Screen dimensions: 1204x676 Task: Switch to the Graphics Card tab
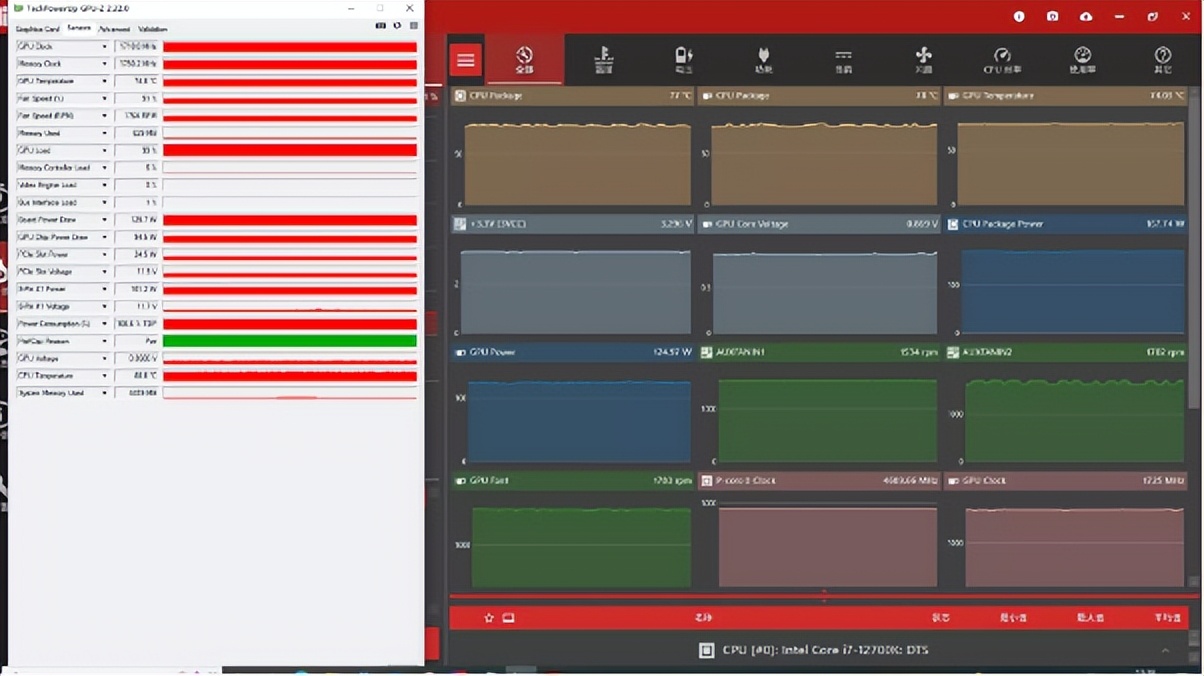coord(37,29)
